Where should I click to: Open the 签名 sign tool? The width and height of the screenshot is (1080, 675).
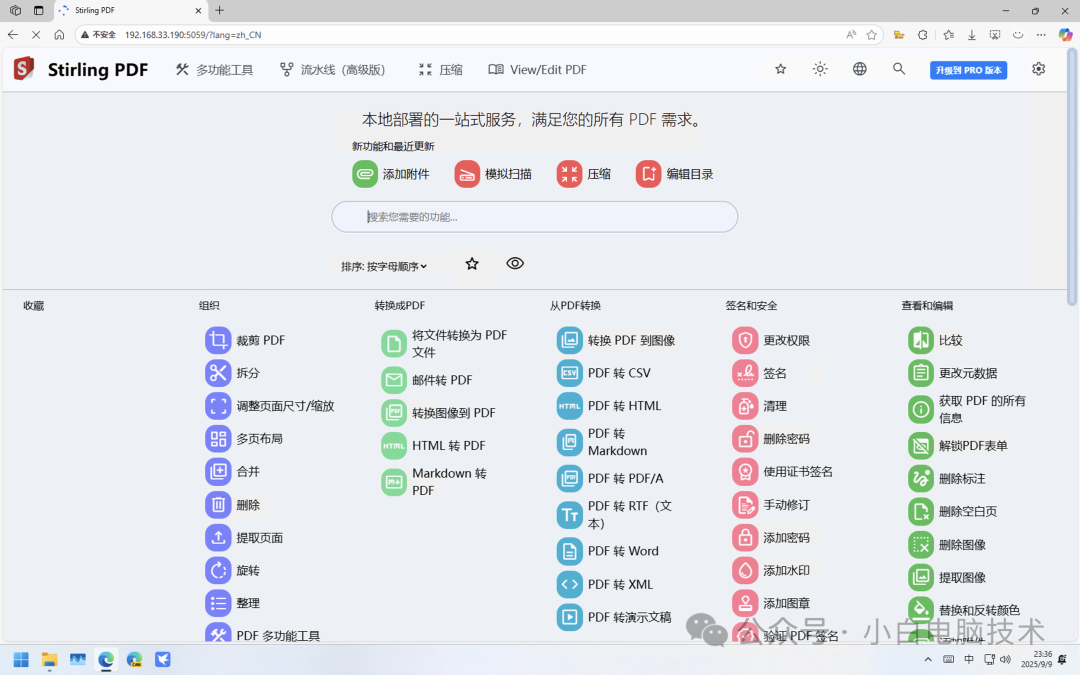(x=760, y=373)
